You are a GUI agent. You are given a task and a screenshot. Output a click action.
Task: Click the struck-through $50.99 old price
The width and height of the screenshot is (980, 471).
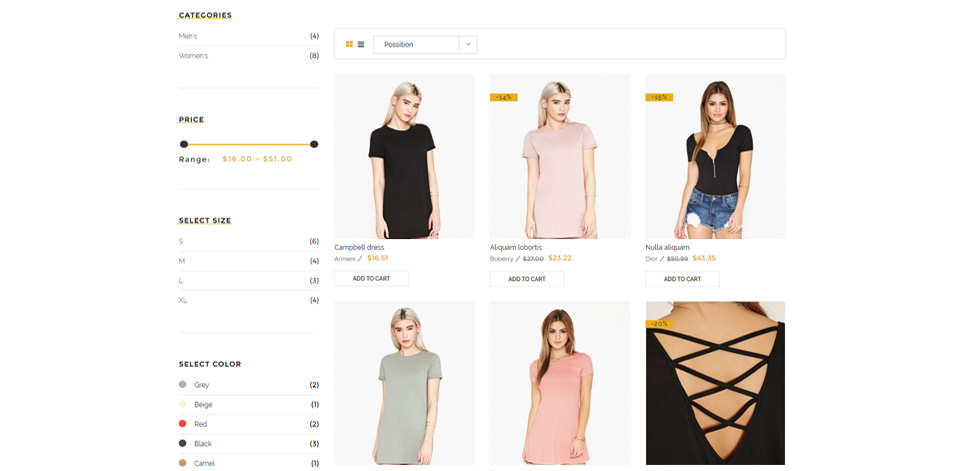pyautogui.click(x=678, y=259)
